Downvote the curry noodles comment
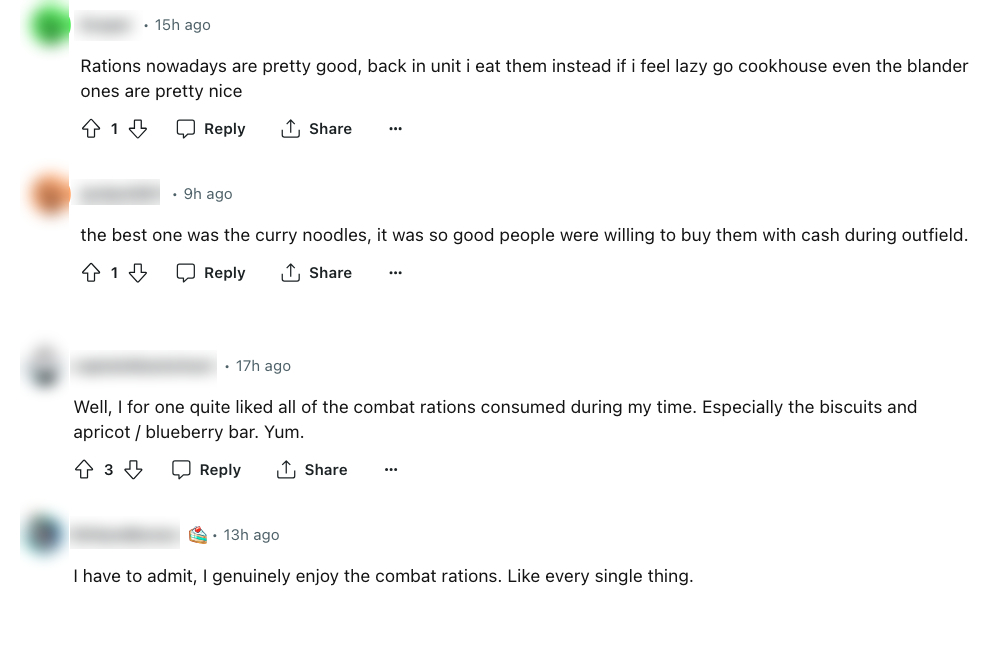 click(x=138, y=273)
